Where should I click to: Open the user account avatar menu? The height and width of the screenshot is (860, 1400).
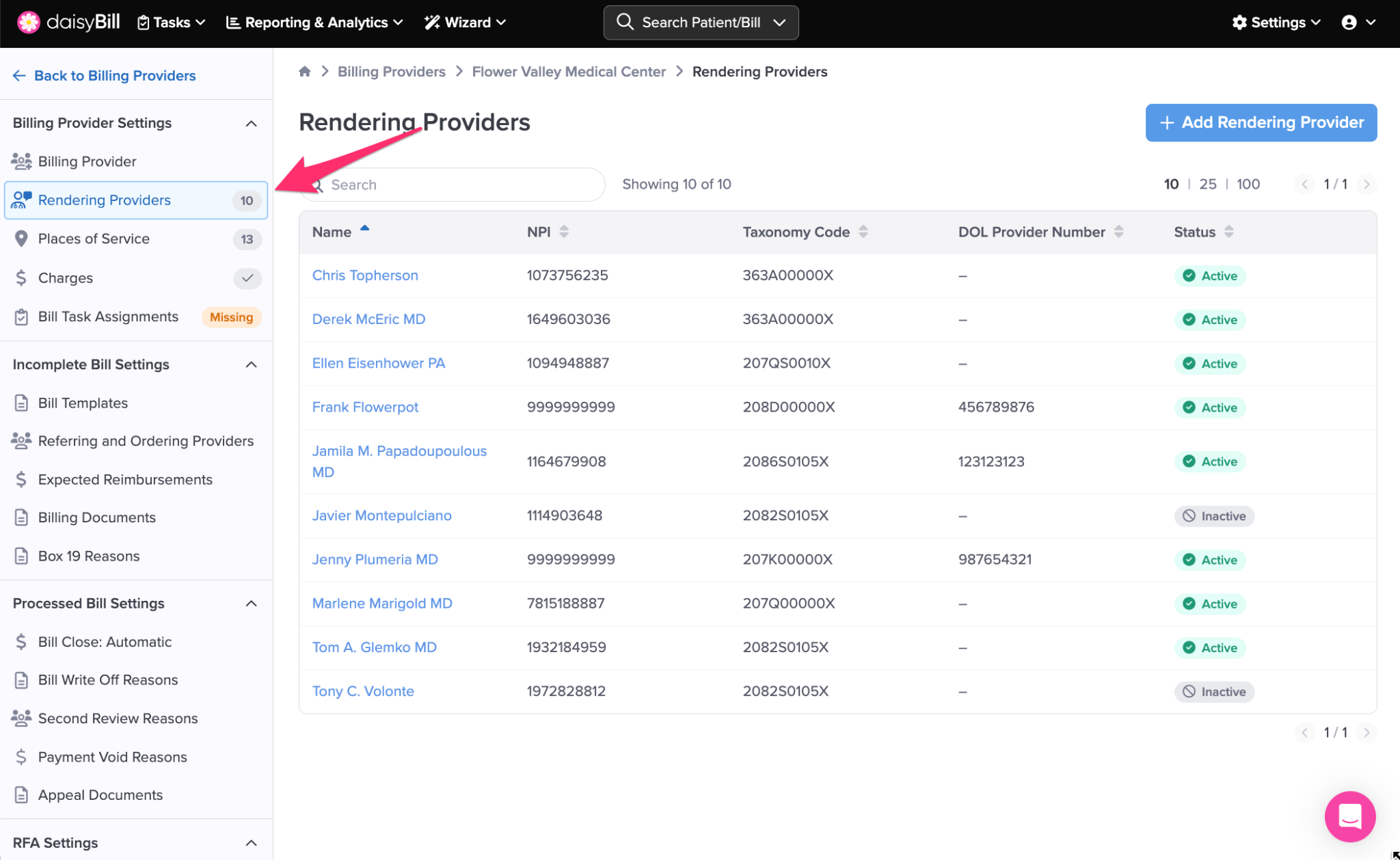pos(1349,22)
